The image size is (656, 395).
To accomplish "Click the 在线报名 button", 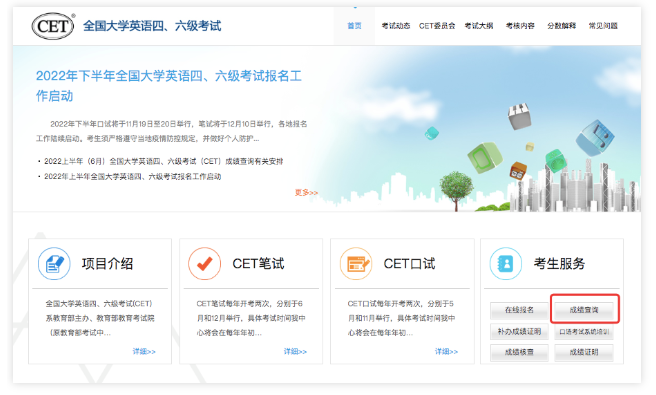I will pyautogui.click(x=519, y=310).
